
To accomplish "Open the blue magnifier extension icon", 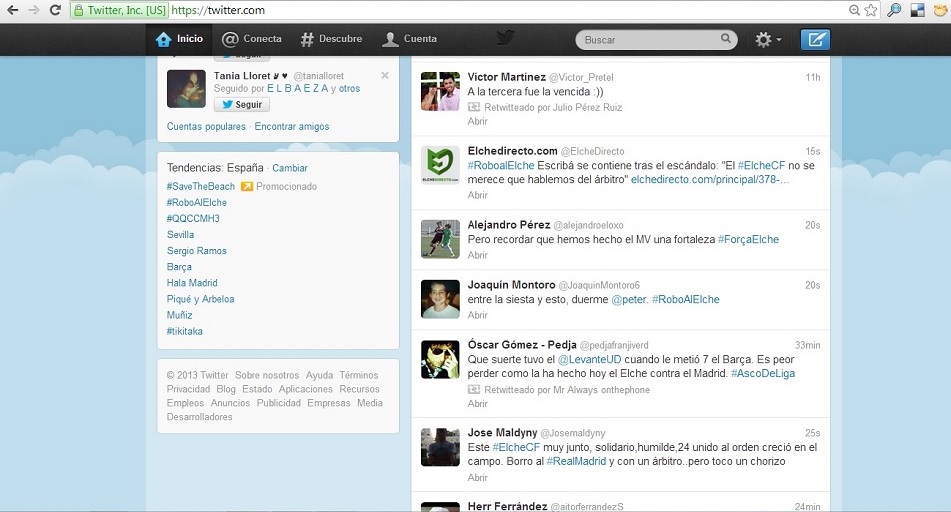I will (x=895, y=10).
